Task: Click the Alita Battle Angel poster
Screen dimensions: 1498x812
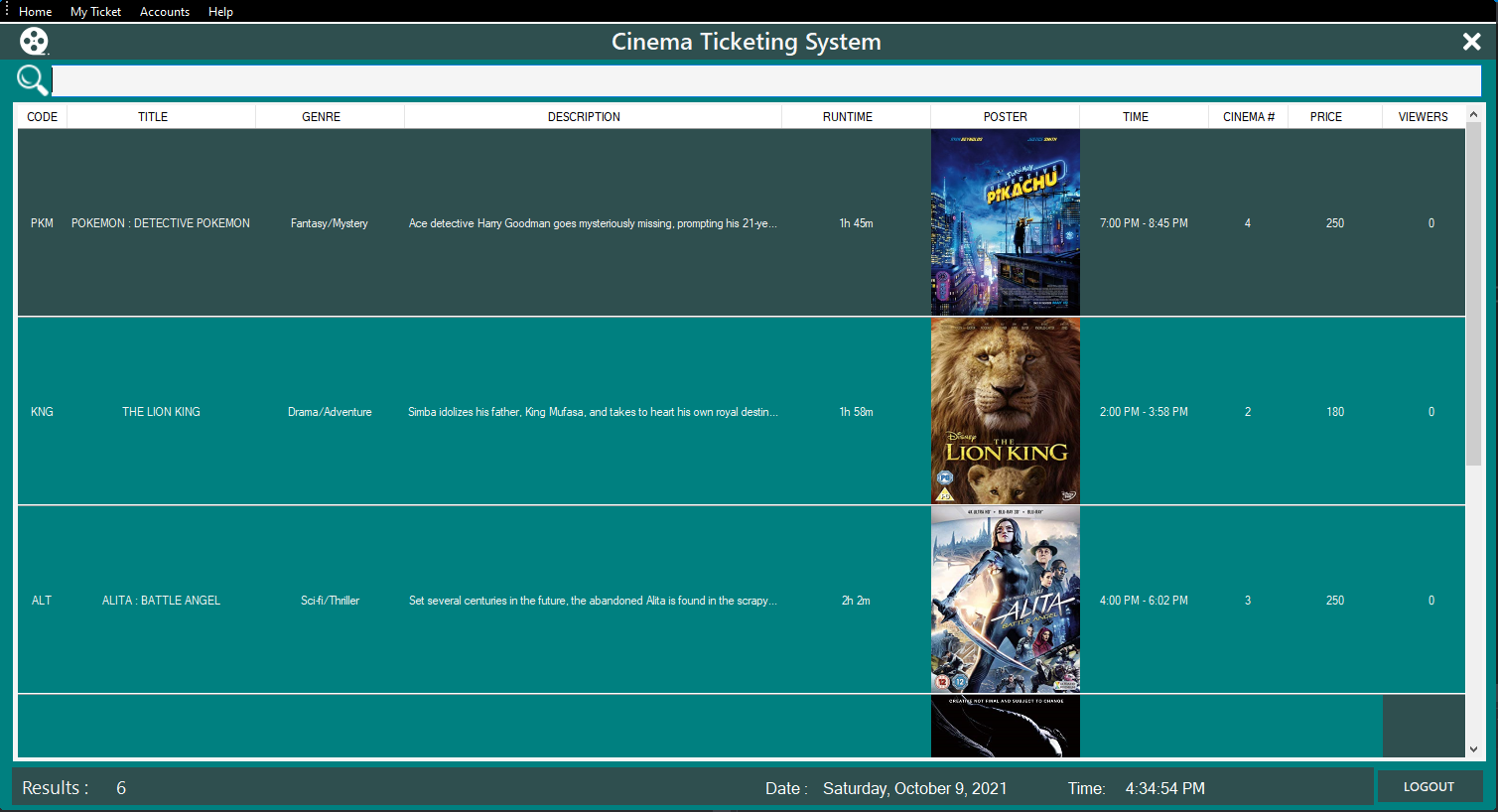Action: tap(1005, 600)
